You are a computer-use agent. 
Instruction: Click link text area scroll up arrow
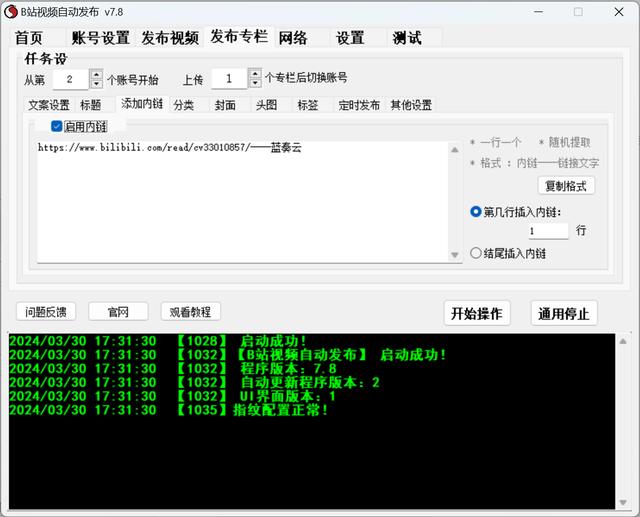pos(455,150)
